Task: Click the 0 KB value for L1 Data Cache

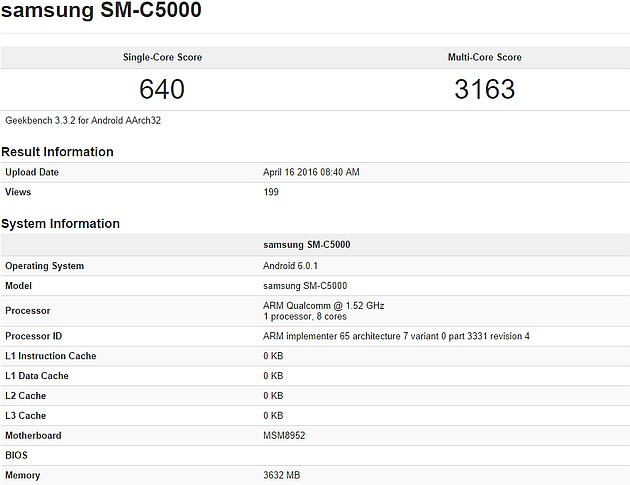Action: coord(273,376)
